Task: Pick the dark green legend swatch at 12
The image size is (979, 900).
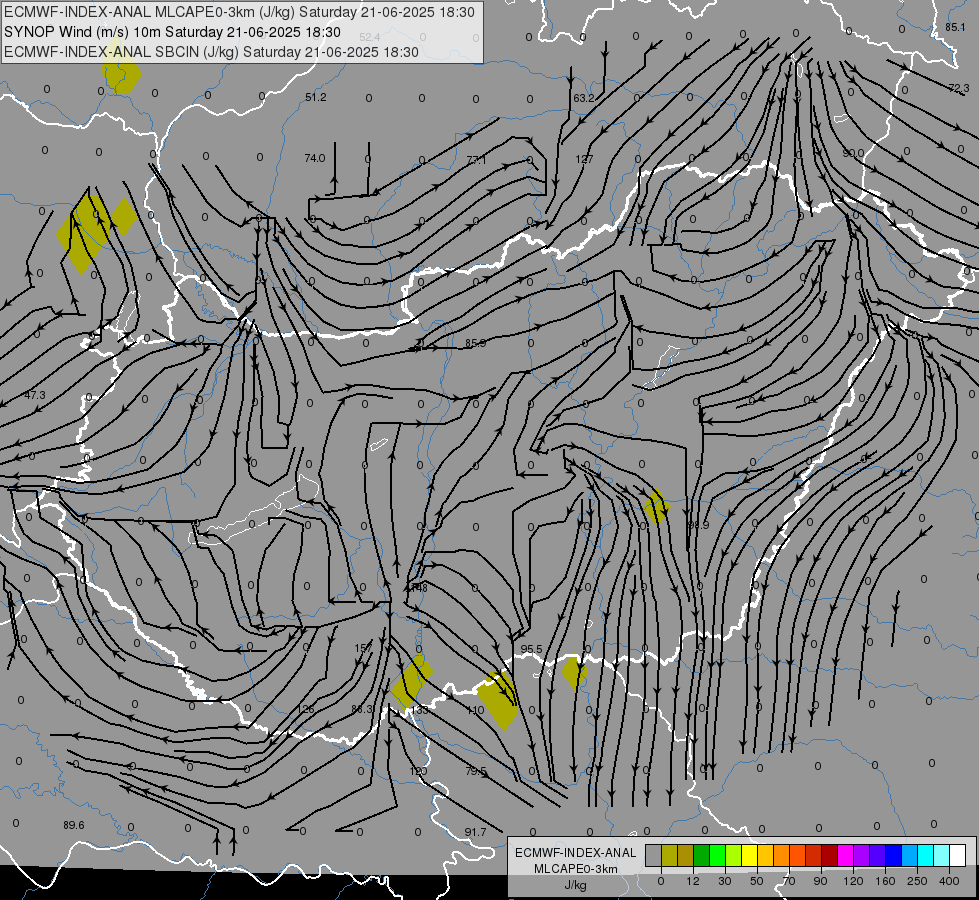Action: pos(701,855)
